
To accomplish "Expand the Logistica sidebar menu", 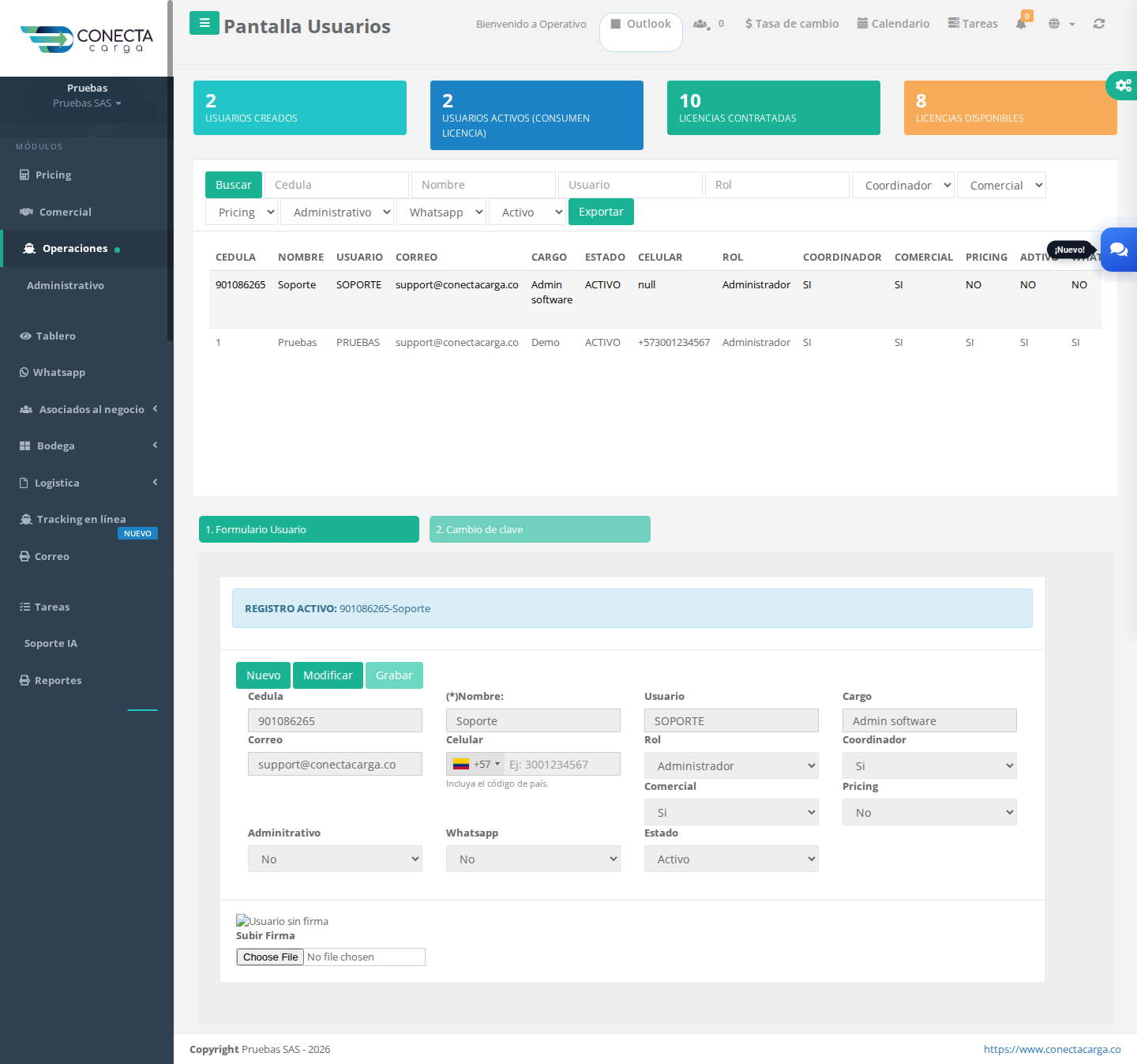I will click(87, 483).
